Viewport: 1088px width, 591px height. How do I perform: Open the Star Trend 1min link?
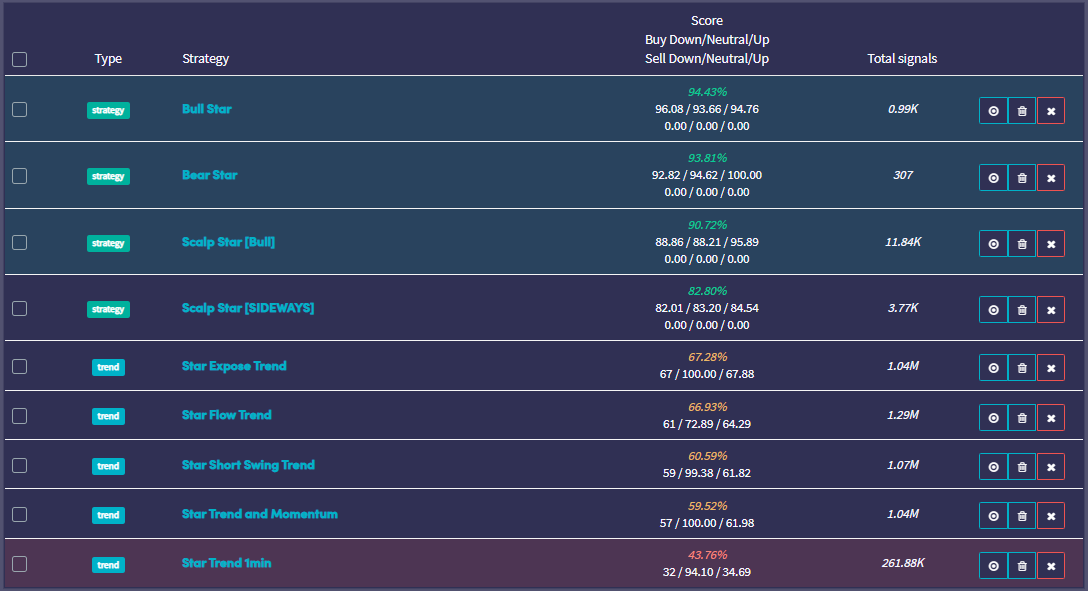pyautogui.click(x=226, y=563)
